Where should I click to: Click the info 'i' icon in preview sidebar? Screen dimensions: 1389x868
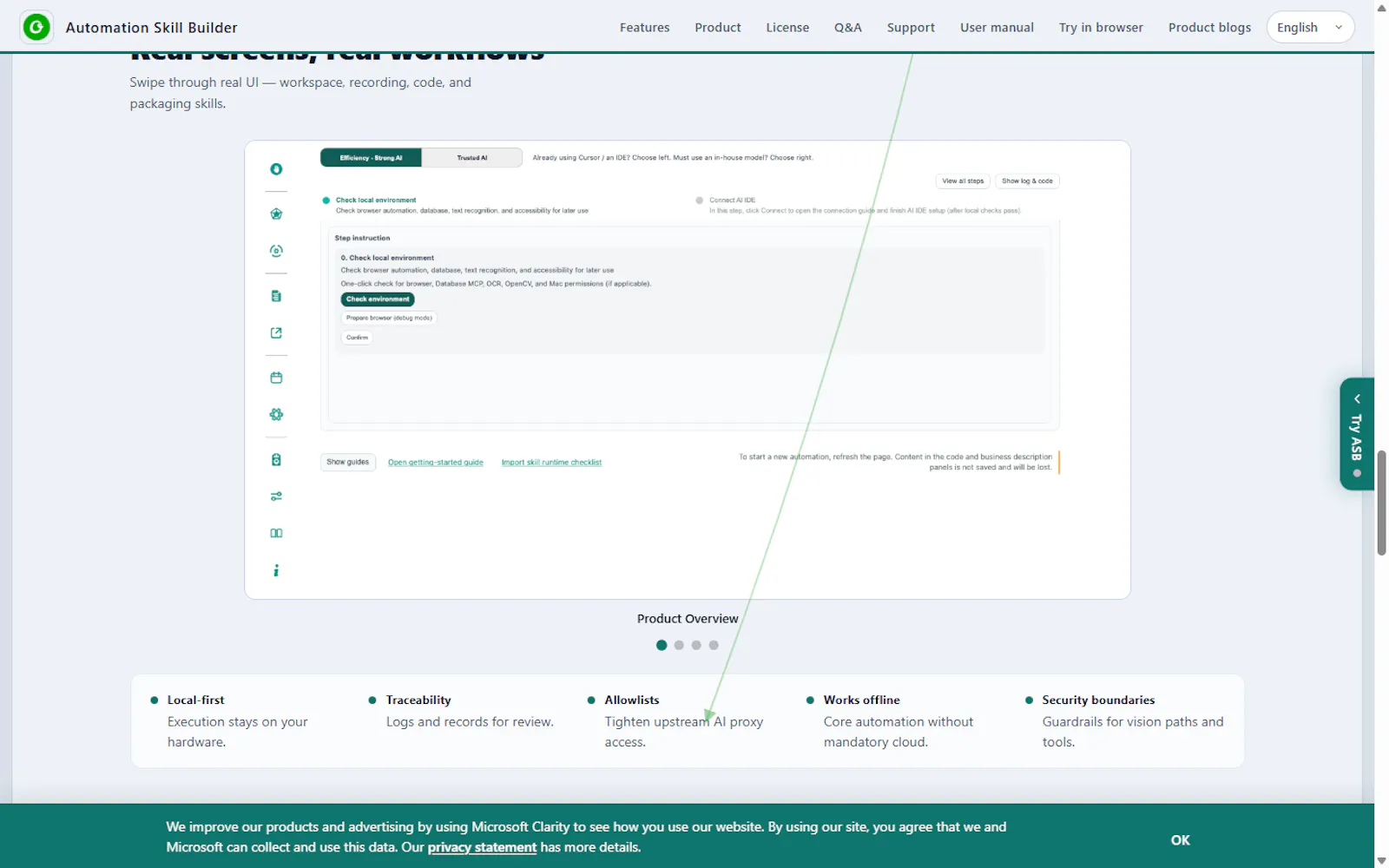tap(276, 570)
